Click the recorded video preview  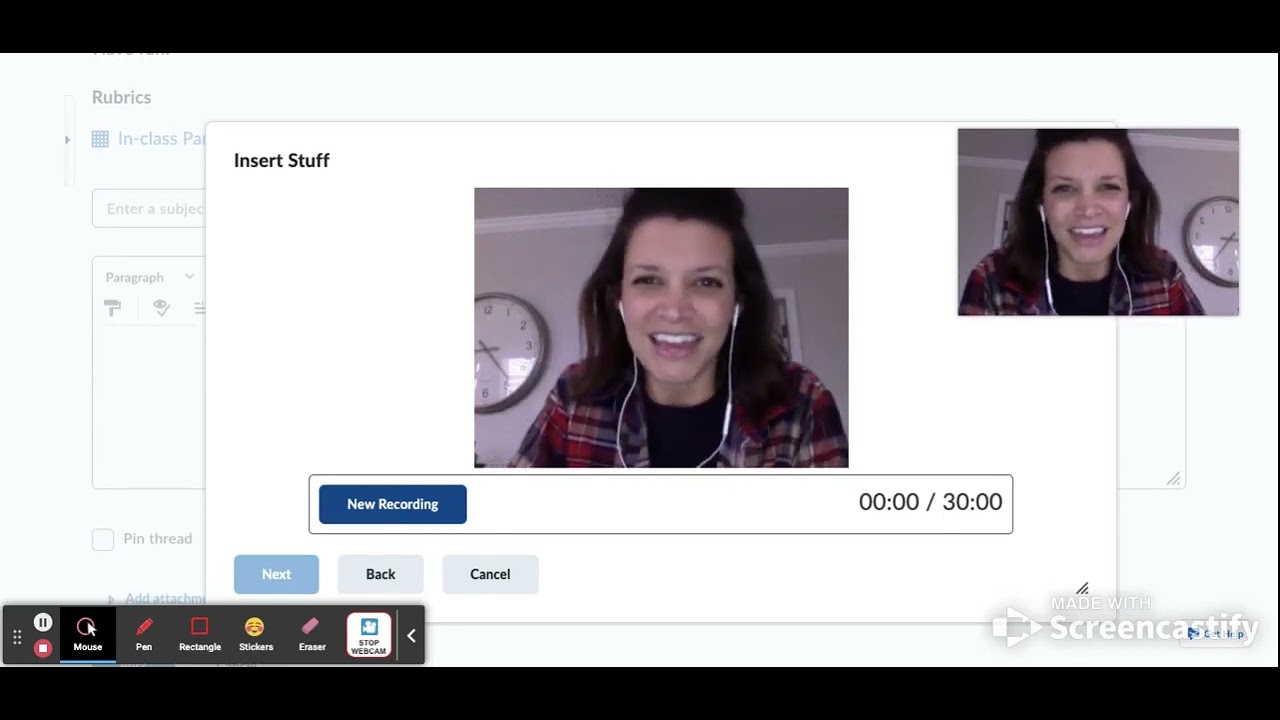pos(661,327)
